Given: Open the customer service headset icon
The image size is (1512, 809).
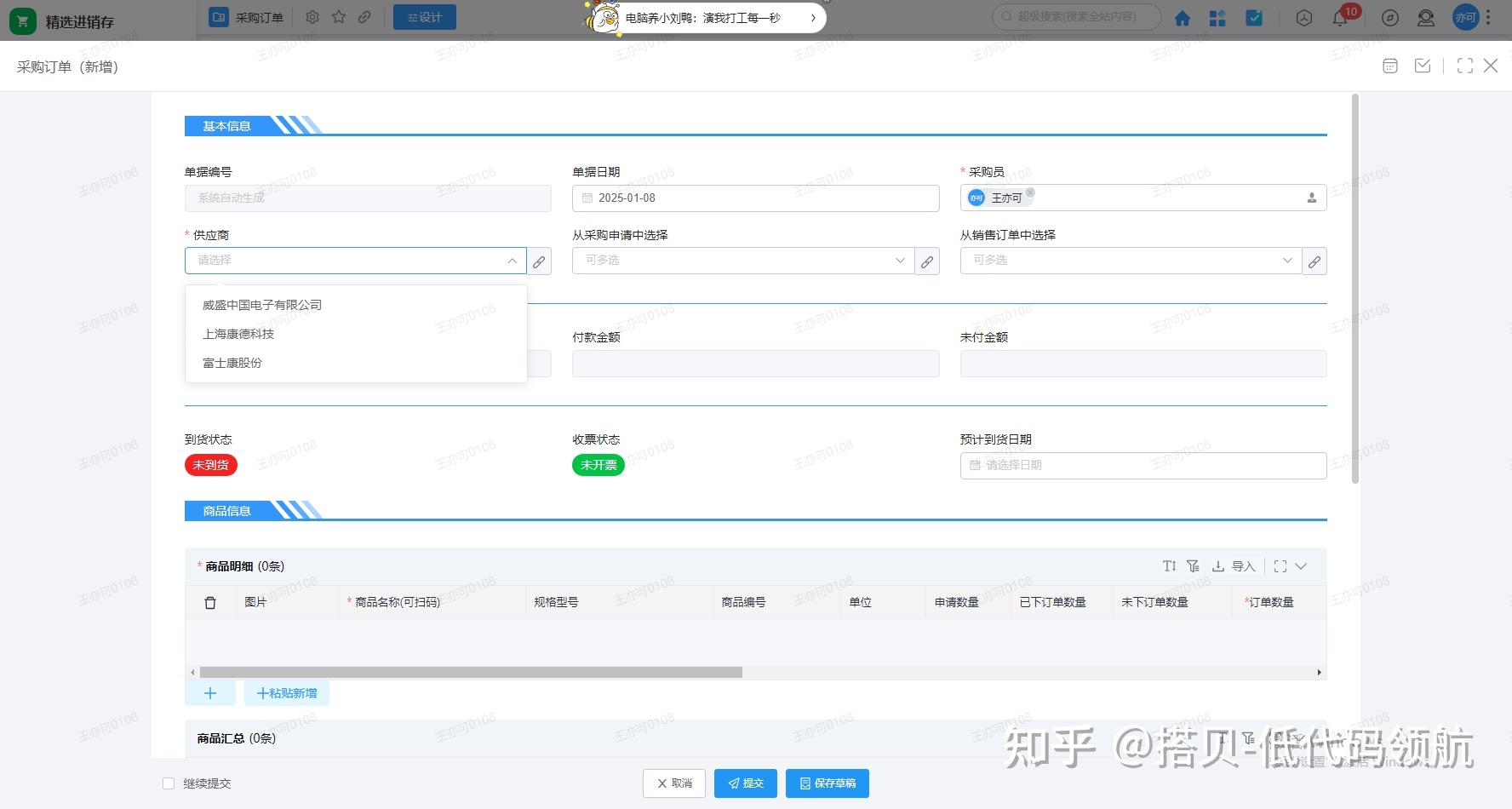Looking at the screenshot, I should point(1427,17).
